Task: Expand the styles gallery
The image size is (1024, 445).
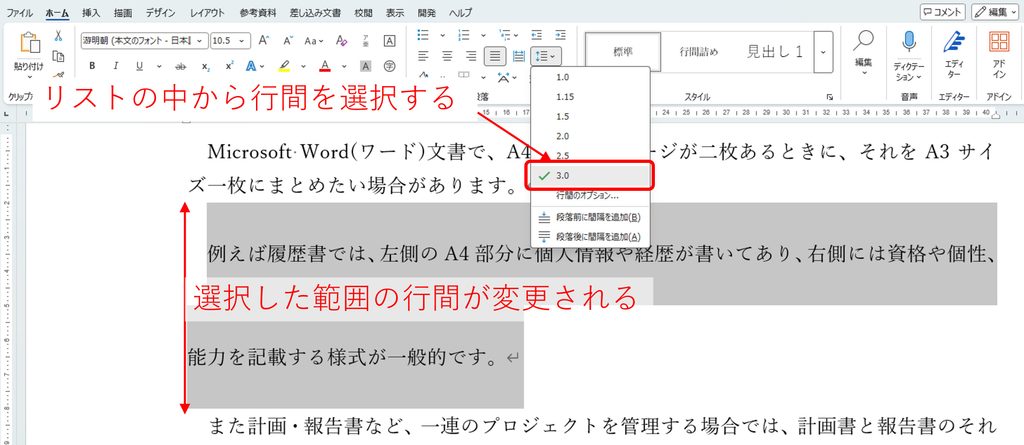Action: click(824, 51)
